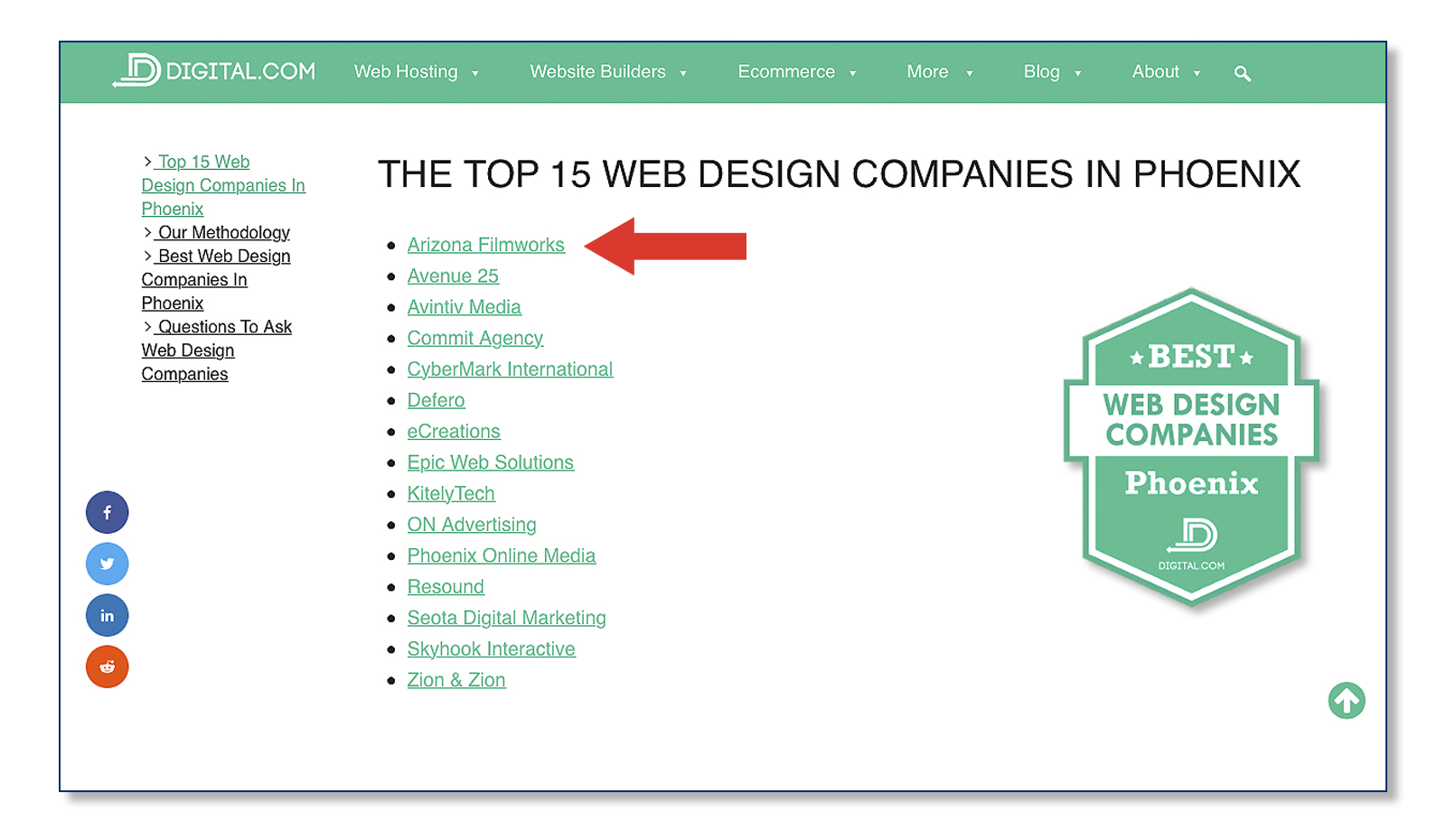Screen dimensions: 1446x840
Task: Share page on Twitter
Action: click(x=108, y=565)
